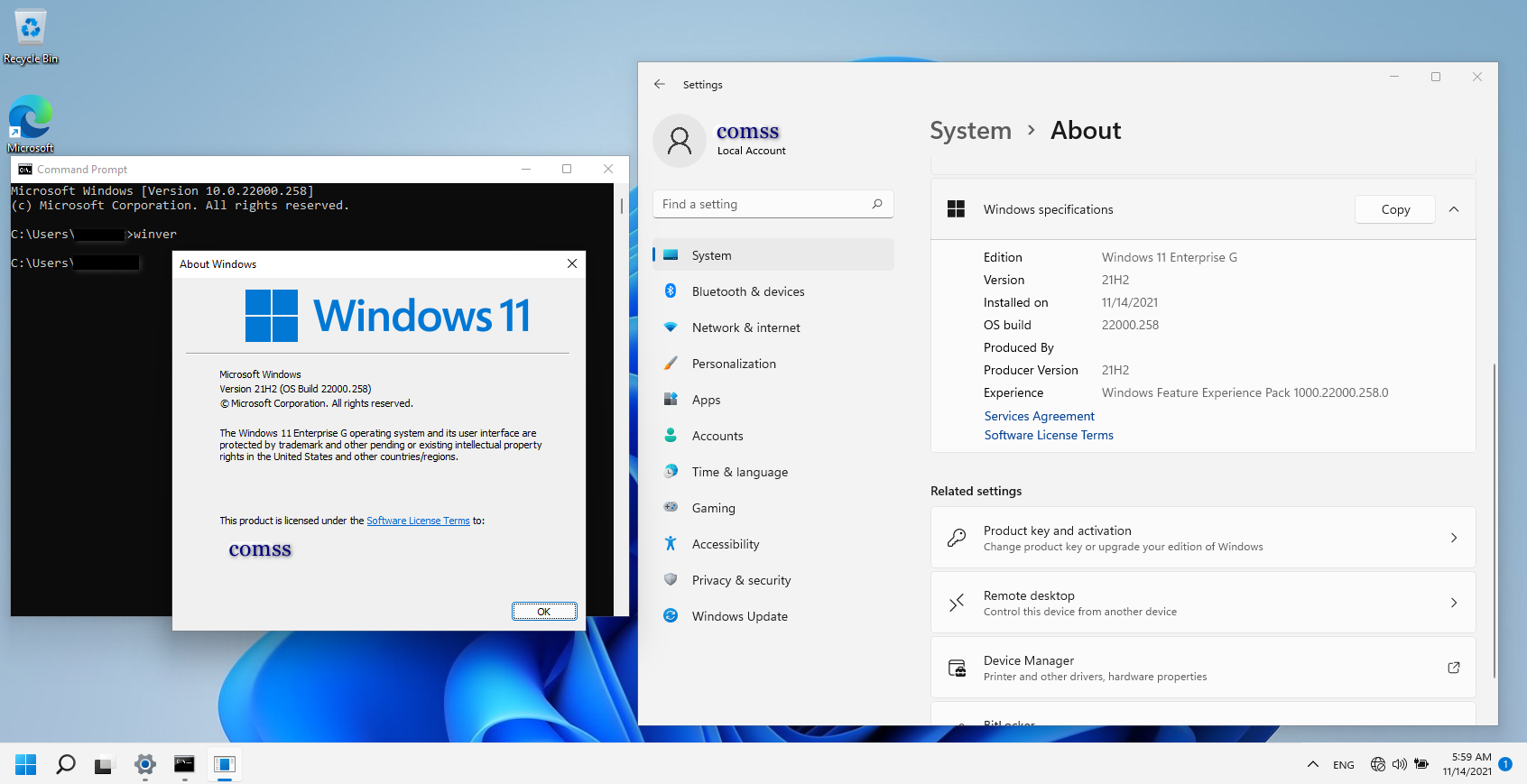
Task: Open Windows Update category
Action: (x=773, y=616)
